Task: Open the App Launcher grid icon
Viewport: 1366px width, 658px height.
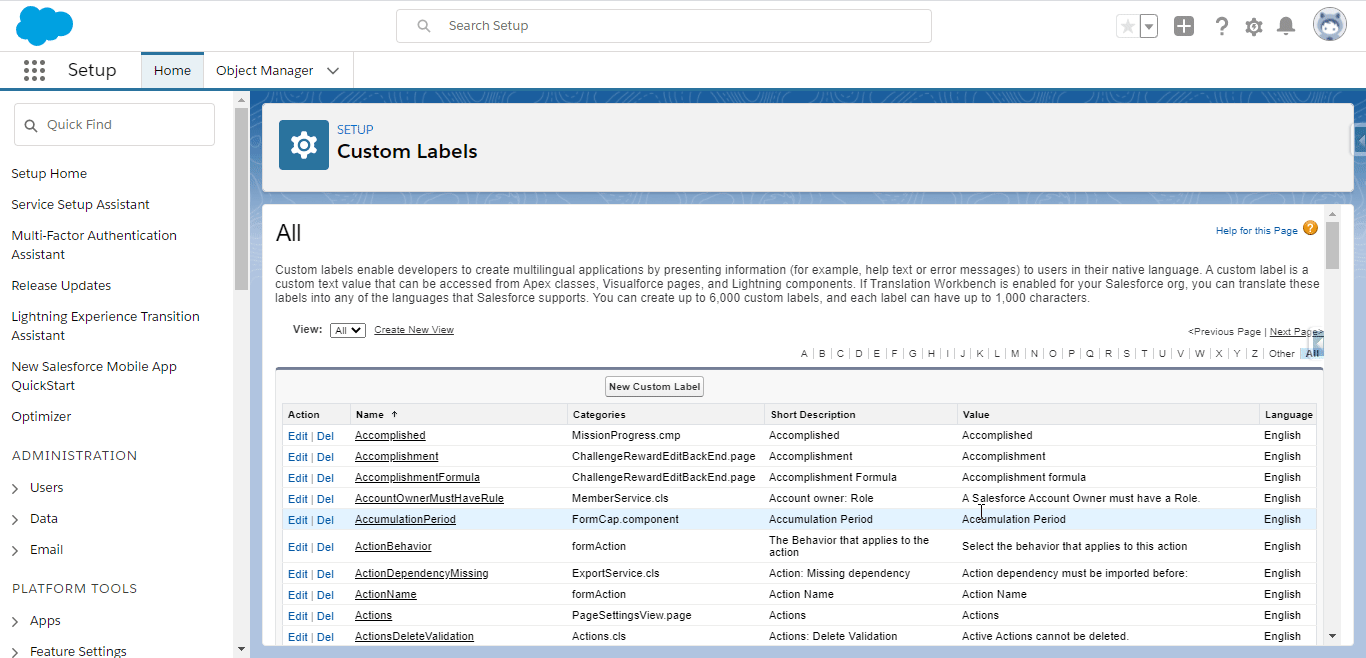Action: click(34, 70)
